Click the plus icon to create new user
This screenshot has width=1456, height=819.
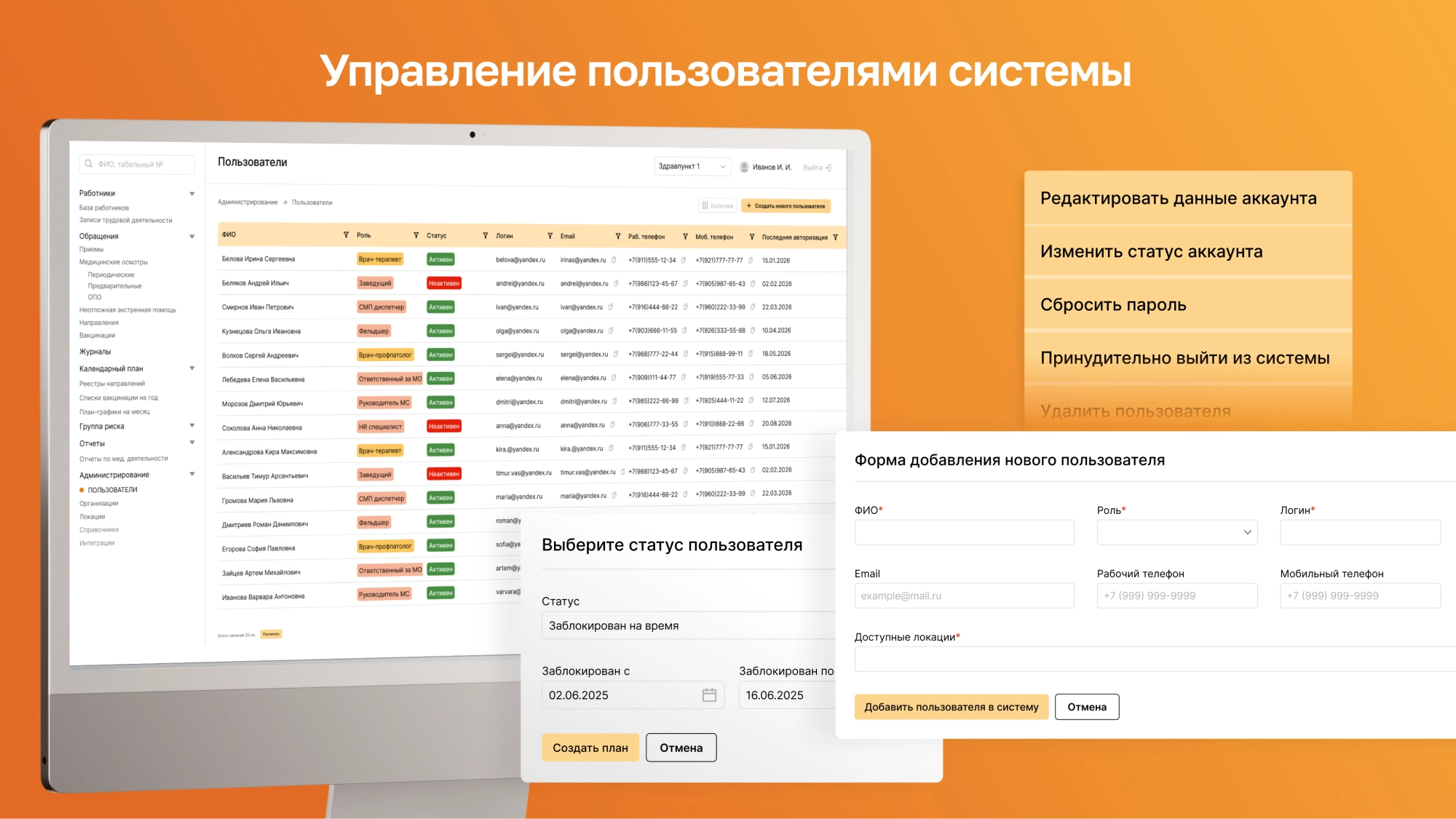coord(749,206)
